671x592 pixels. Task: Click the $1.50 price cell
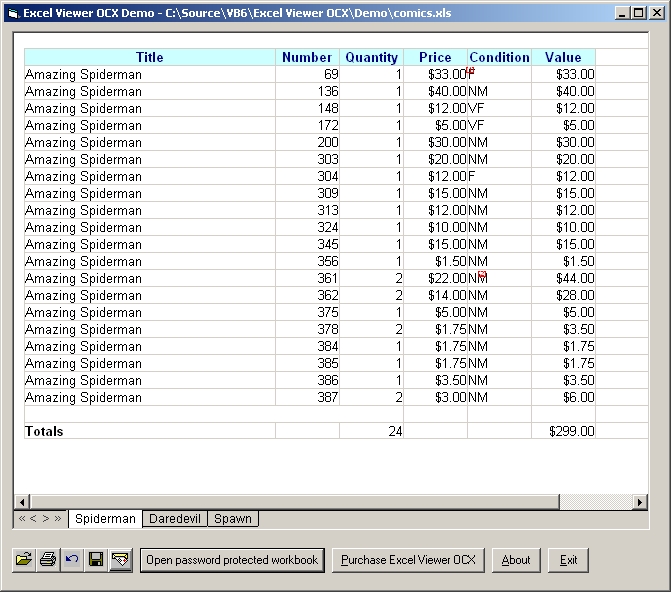[x=435, y=261]
